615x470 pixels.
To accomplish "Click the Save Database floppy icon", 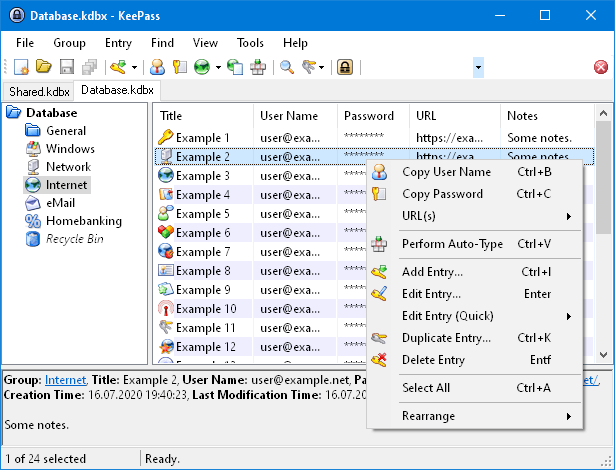I will [67, 67].
